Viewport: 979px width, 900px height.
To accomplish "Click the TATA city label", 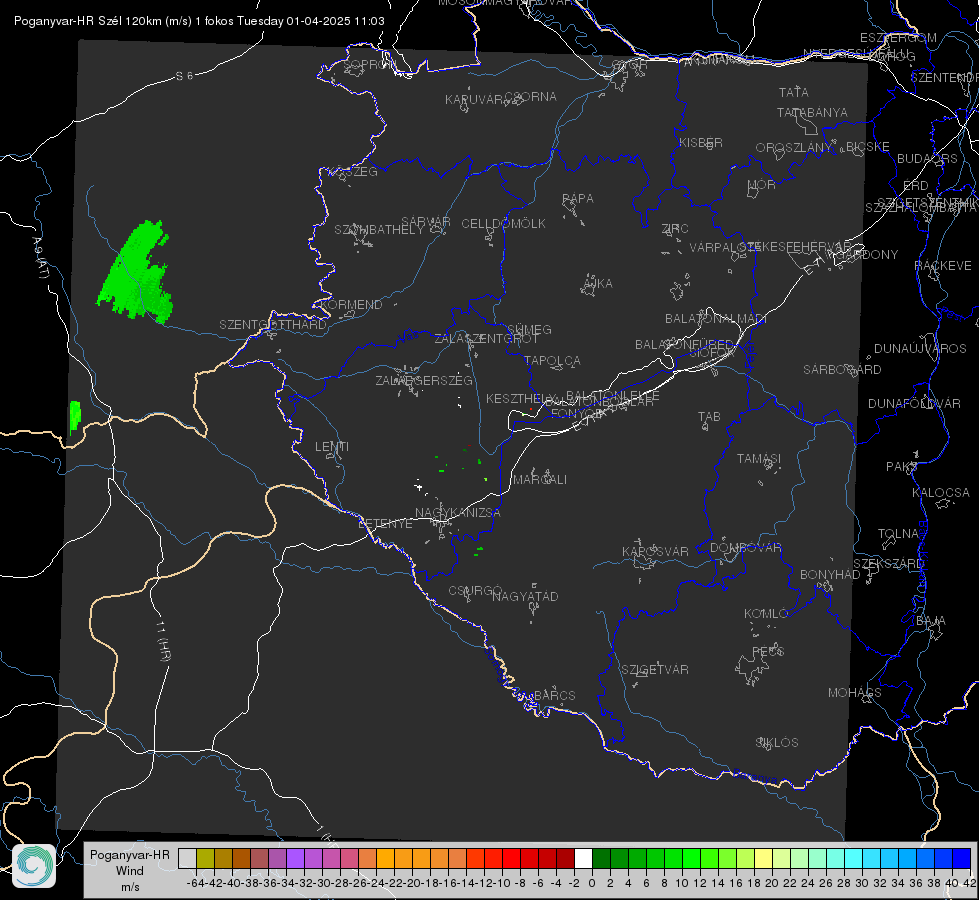I will click(x=794, y=92).
